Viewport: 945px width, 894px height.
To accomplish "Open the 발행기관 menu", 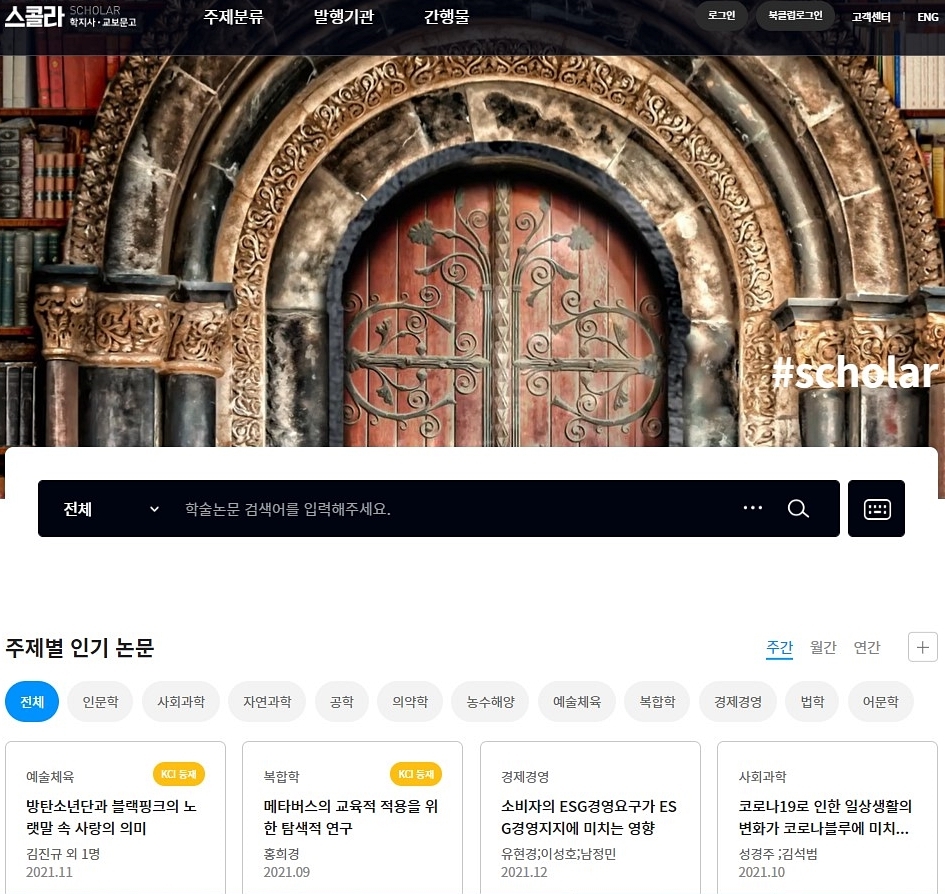I will [343, 17].
